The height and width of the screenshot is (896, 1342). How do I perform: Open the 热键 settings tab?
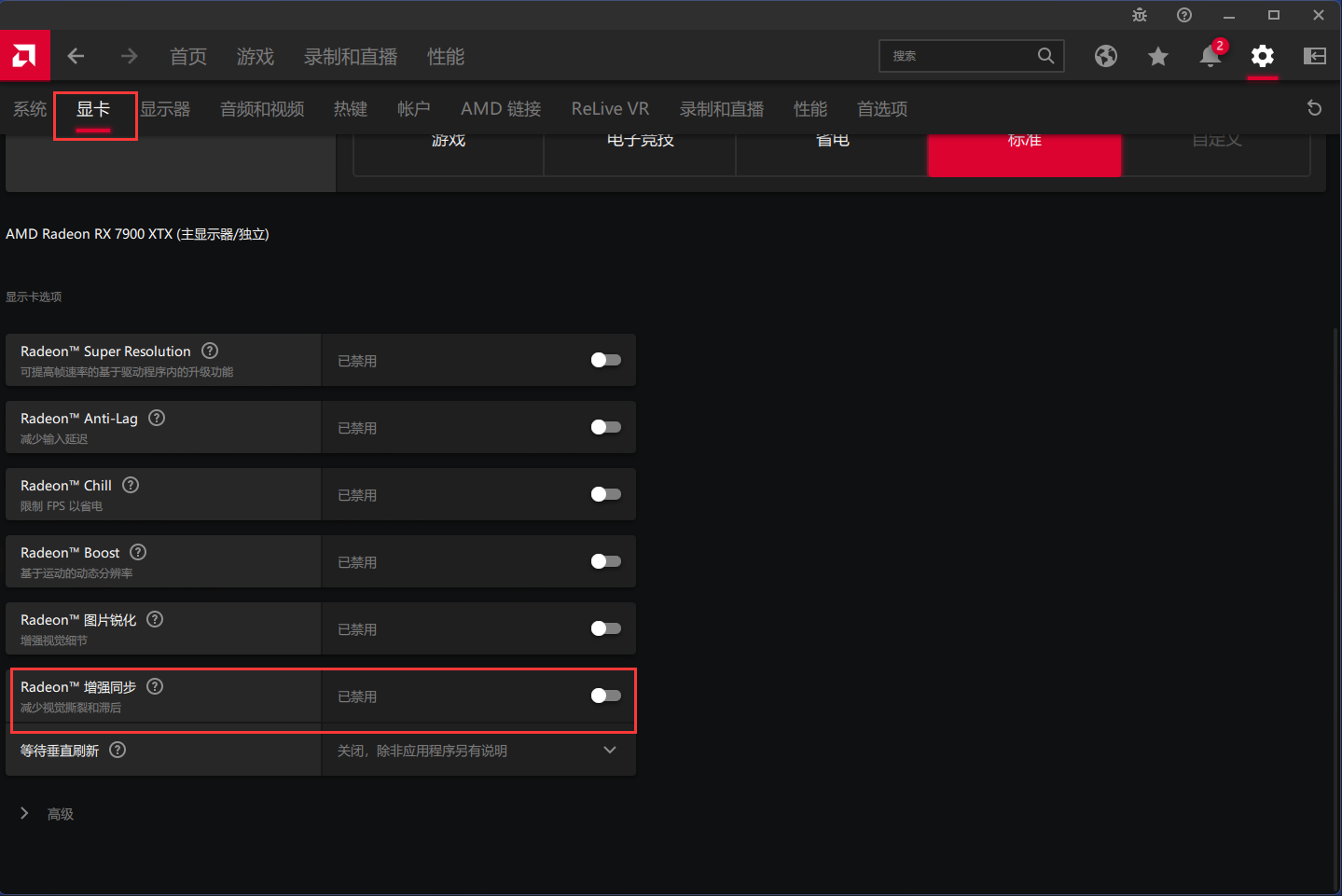coord(351,109)
